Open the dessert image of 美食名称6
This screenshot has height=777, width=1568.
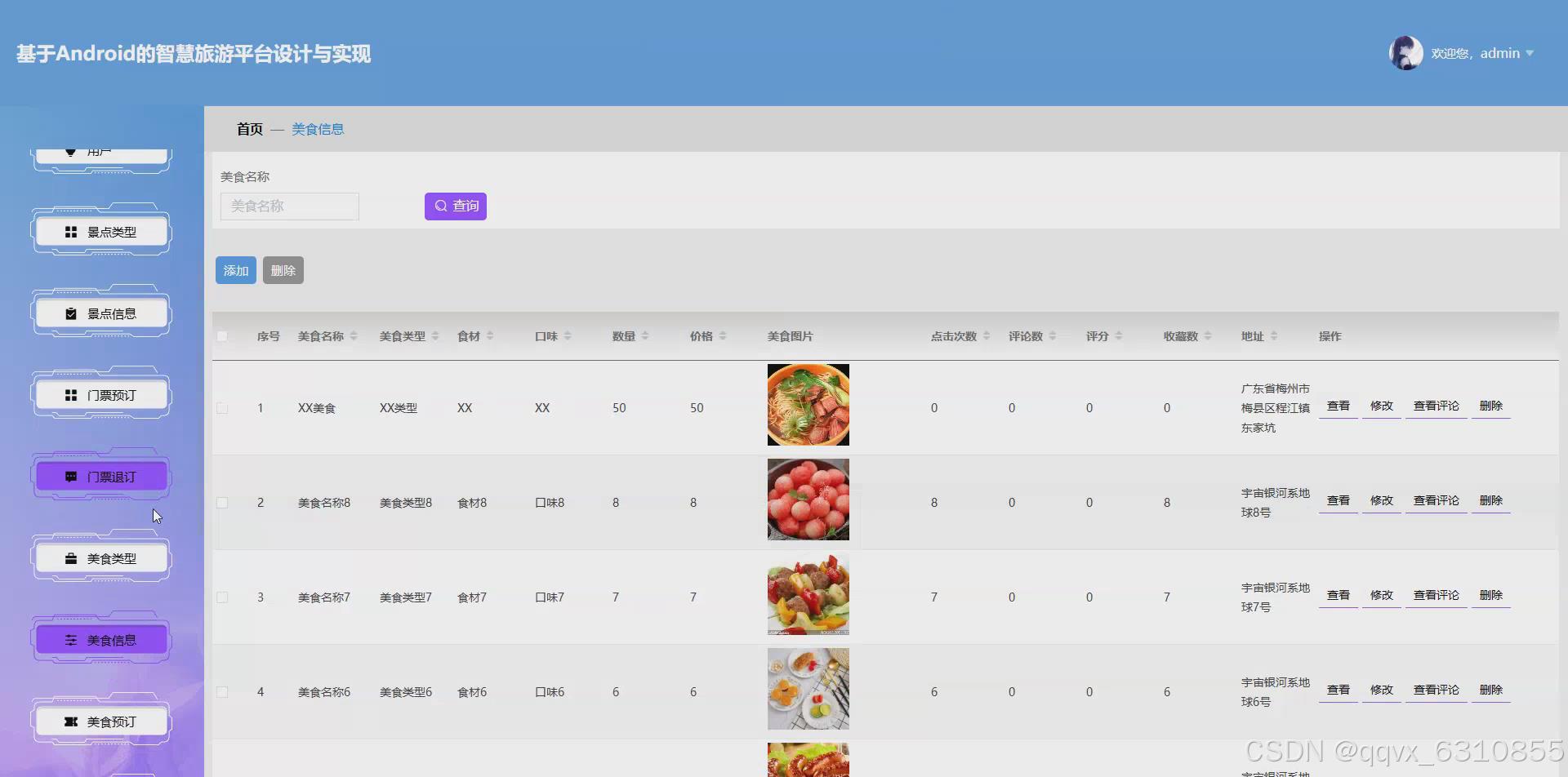pos(808,689)
